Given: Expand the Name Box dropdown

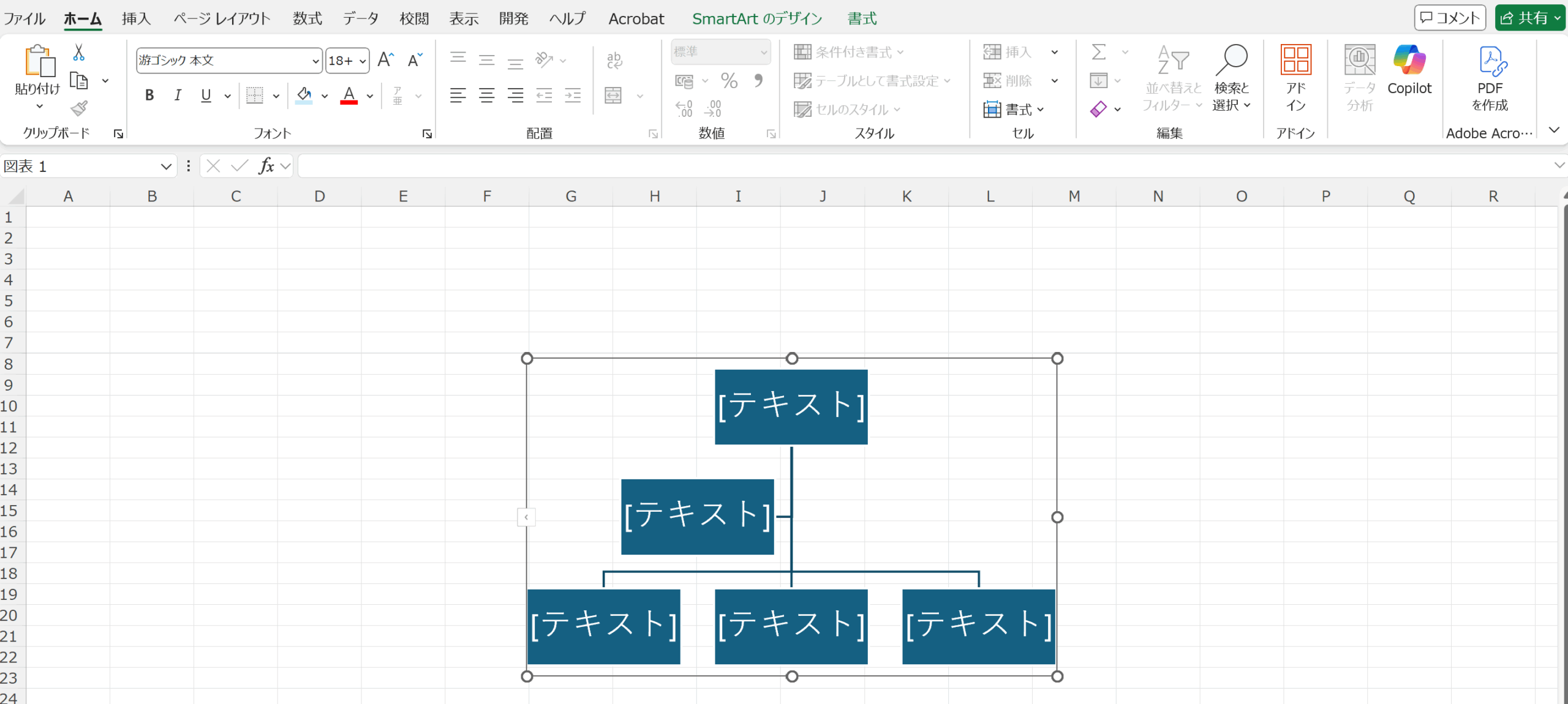Looking at the screenshot, I should pos(166,167).
